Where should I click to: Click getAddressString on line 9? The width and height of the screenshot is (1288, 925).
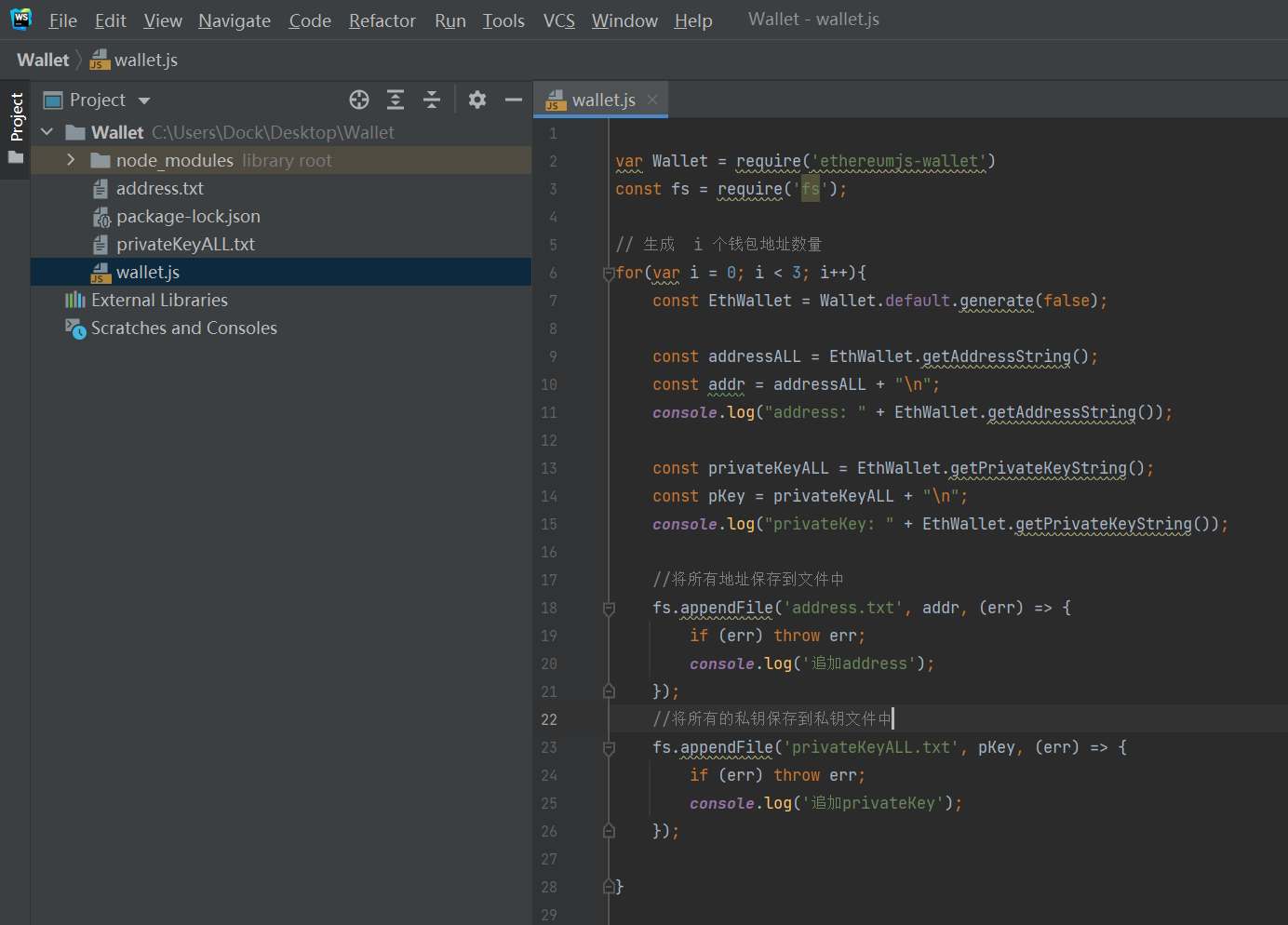(996, 356)
